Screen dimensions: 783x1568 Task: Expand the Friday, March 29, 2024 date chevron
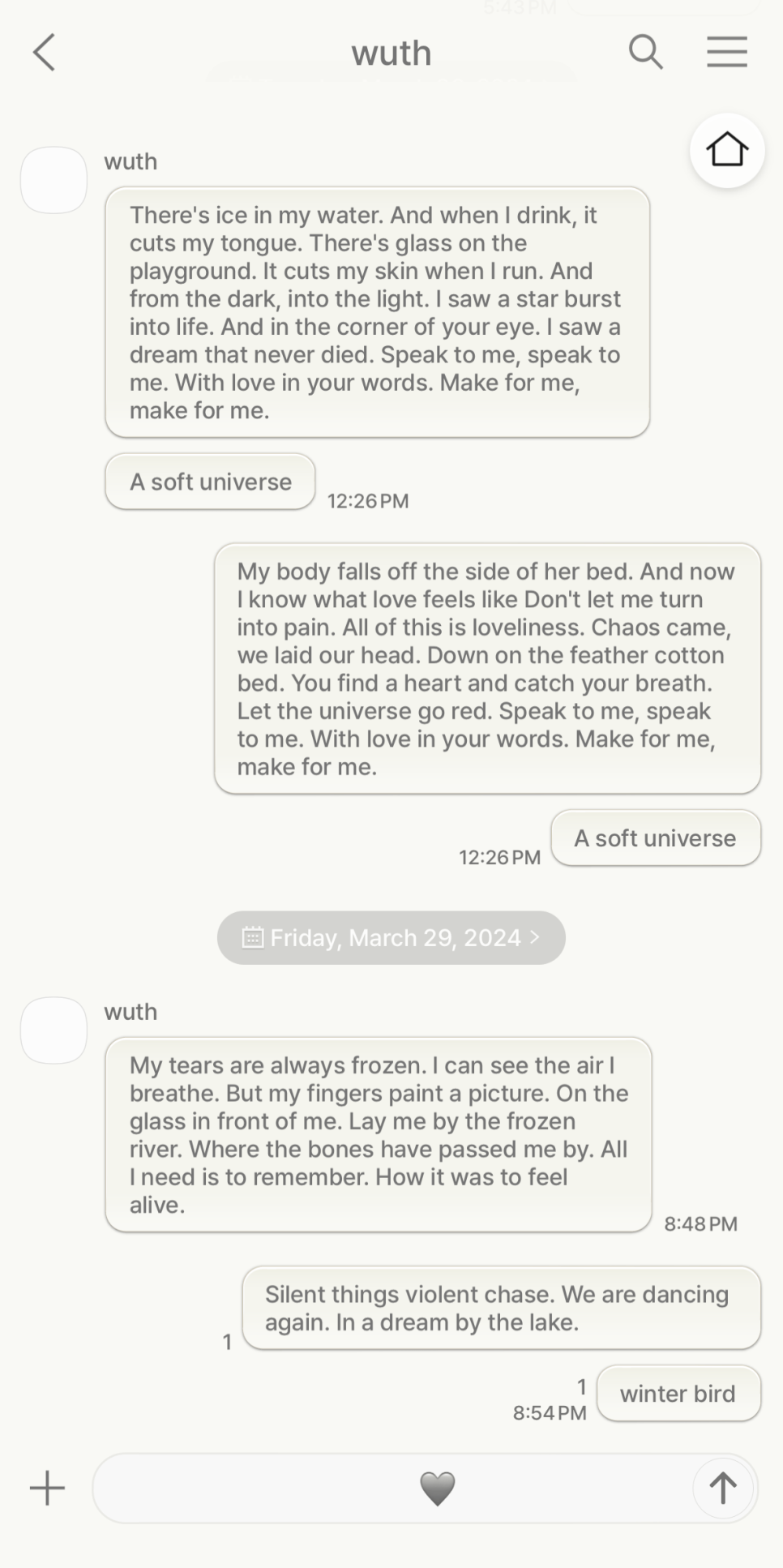coord(534,937)
